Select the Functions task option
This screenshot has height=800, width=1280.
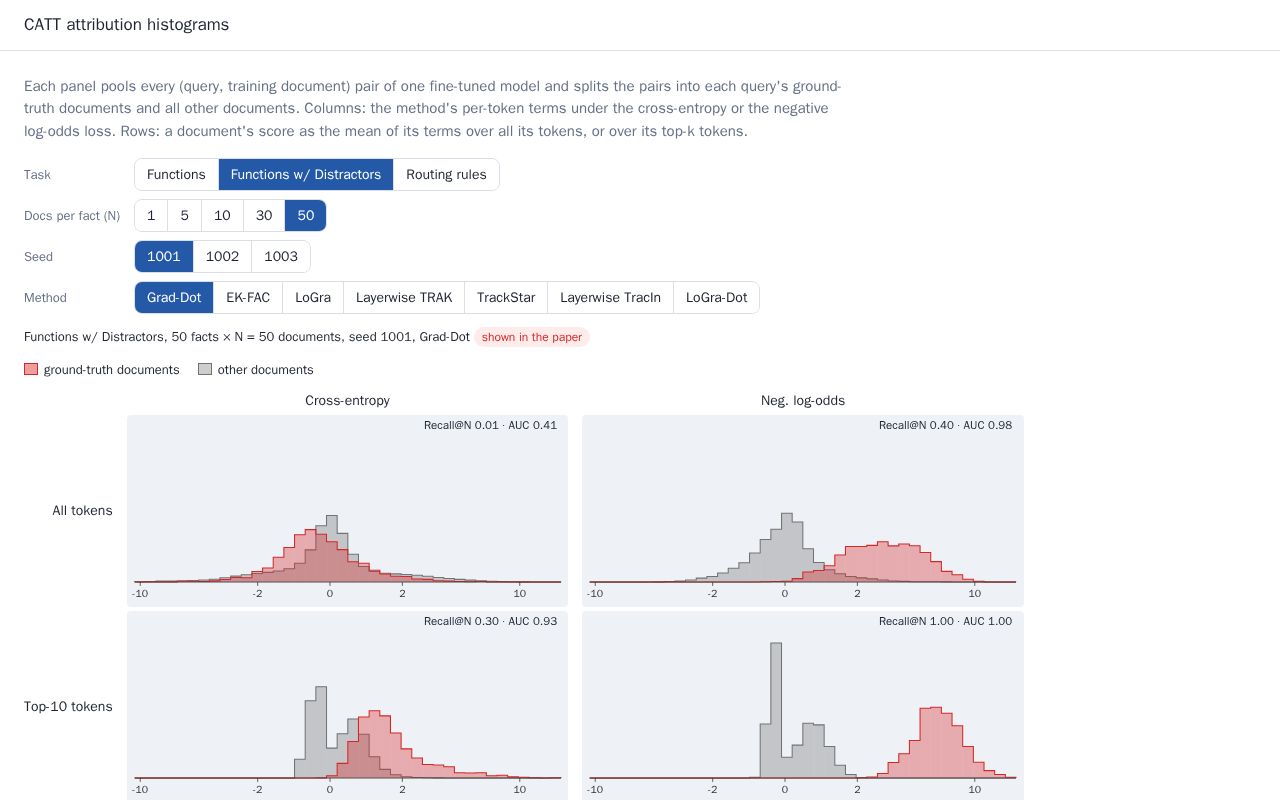point(176,174)
